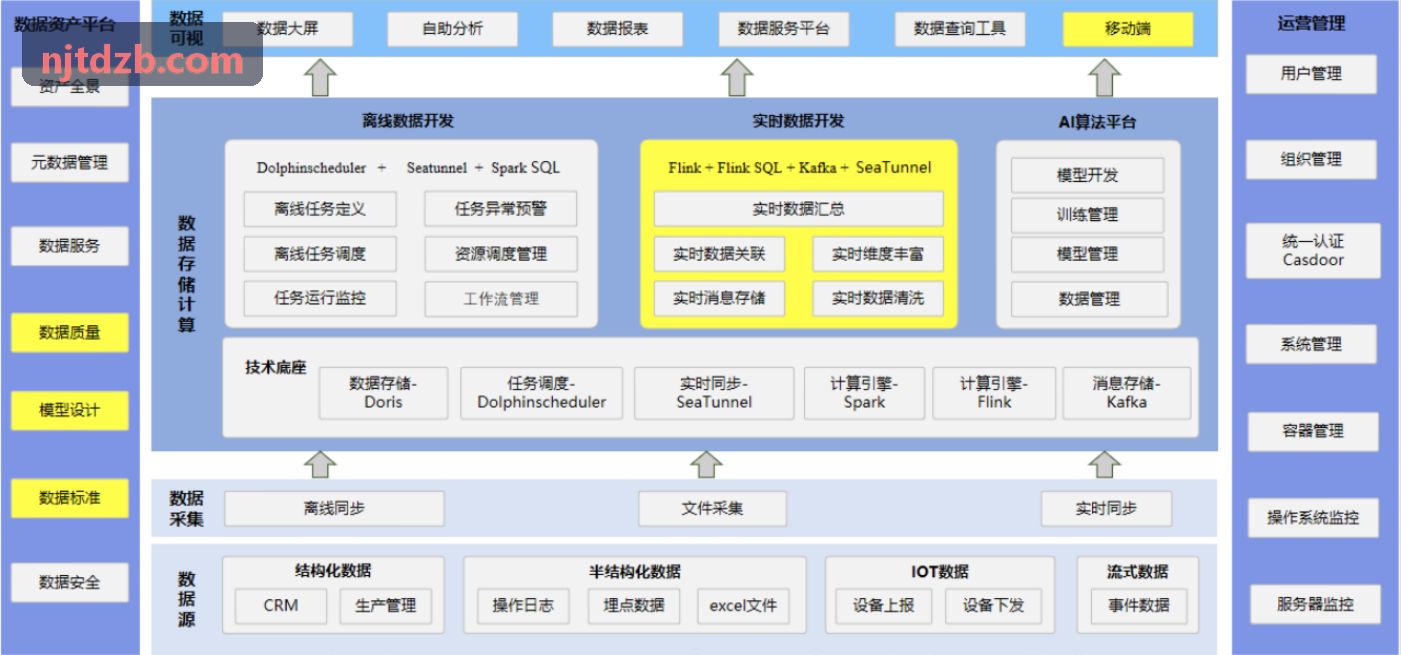Open the 模型设计 block

(x=69, y=410)
